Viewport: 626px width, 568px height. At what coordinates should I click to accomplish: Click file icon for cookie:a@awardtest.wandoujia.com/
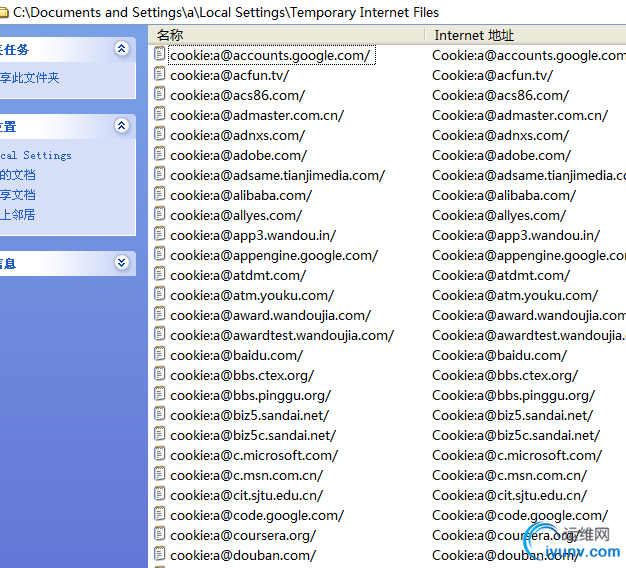click(x=160, y=333)
